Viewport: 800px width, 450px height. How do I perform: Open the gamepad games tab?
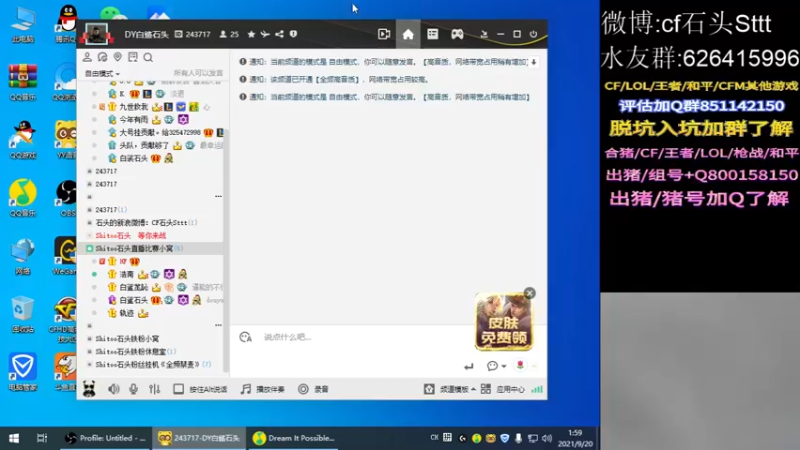457,34
